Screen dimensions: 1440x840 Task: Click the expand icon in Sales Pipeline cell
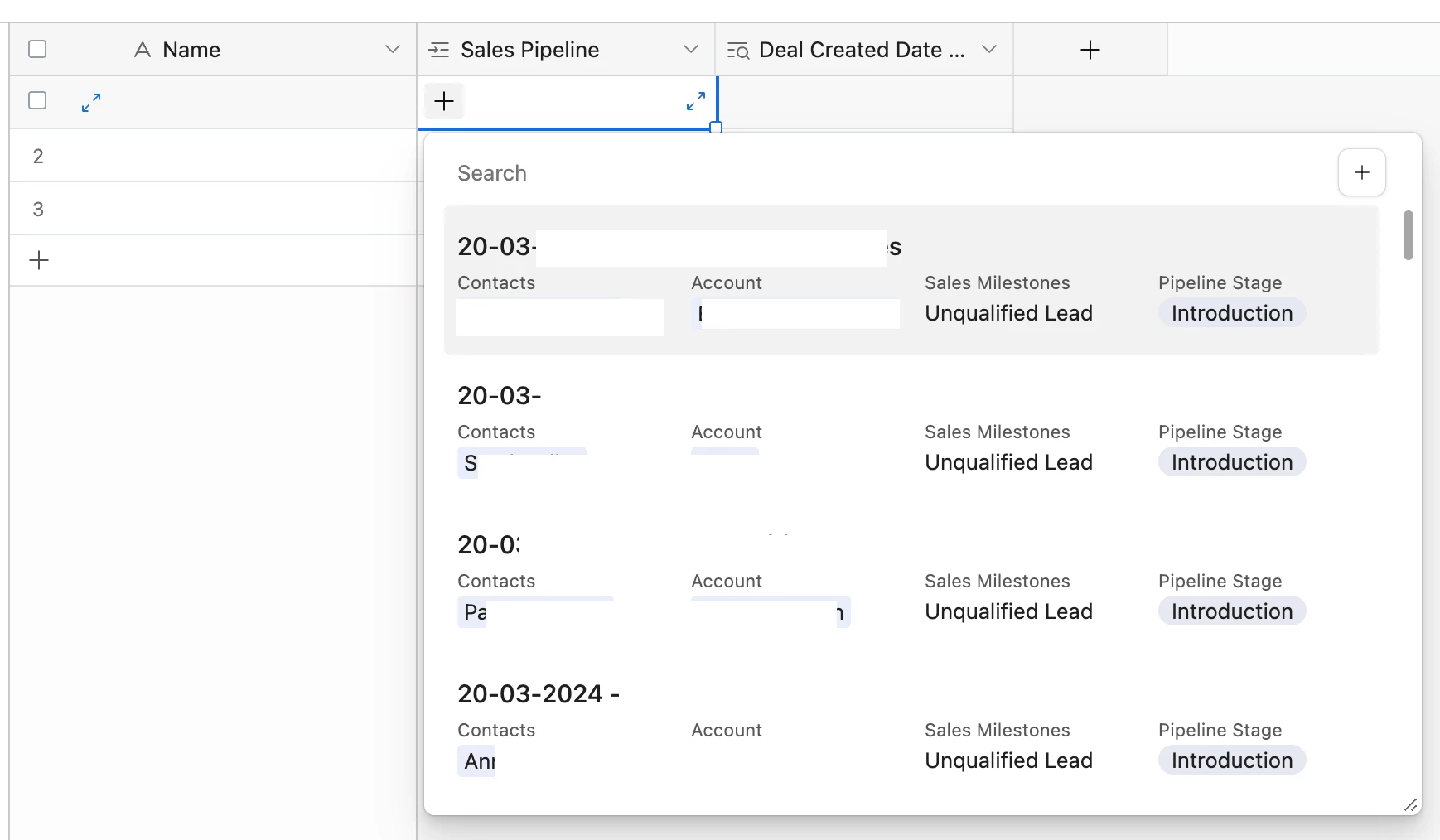696,101
